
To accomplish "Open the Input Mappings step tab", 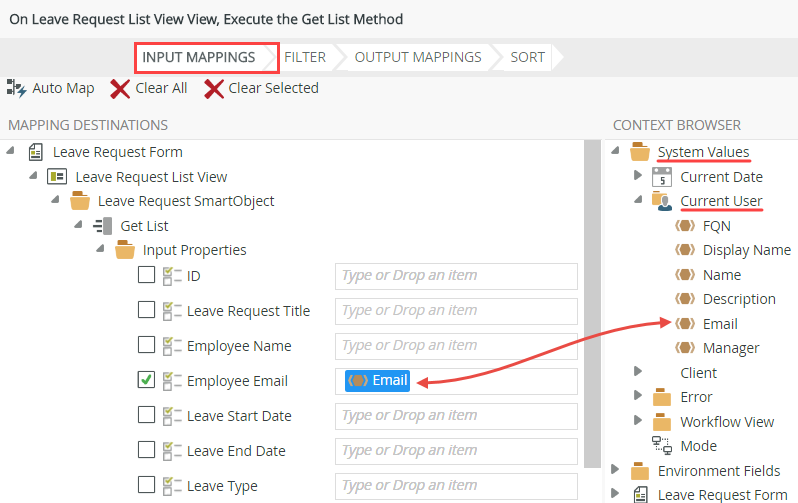I will point(206,58).
